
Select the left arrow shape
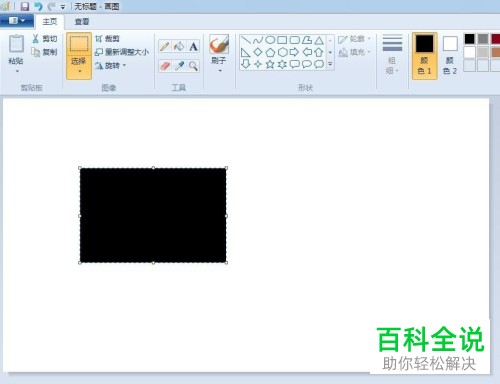pyautogui.click(x=307, y=52)
